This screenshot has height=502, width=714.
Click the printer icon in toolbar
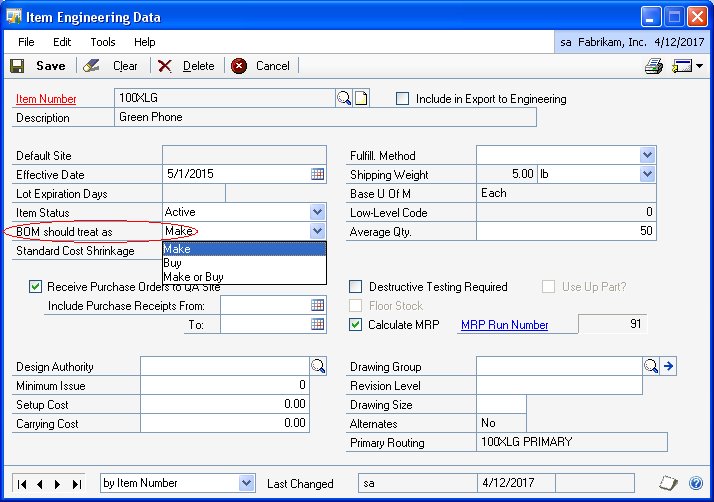[x=654, y=66]
